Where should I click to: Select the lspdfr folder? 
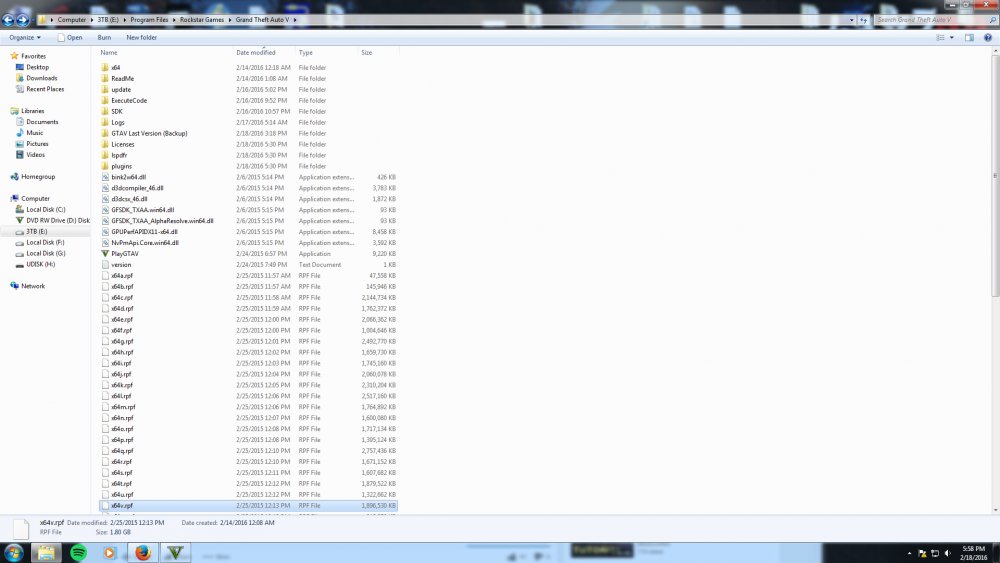[x=119, y=155]
